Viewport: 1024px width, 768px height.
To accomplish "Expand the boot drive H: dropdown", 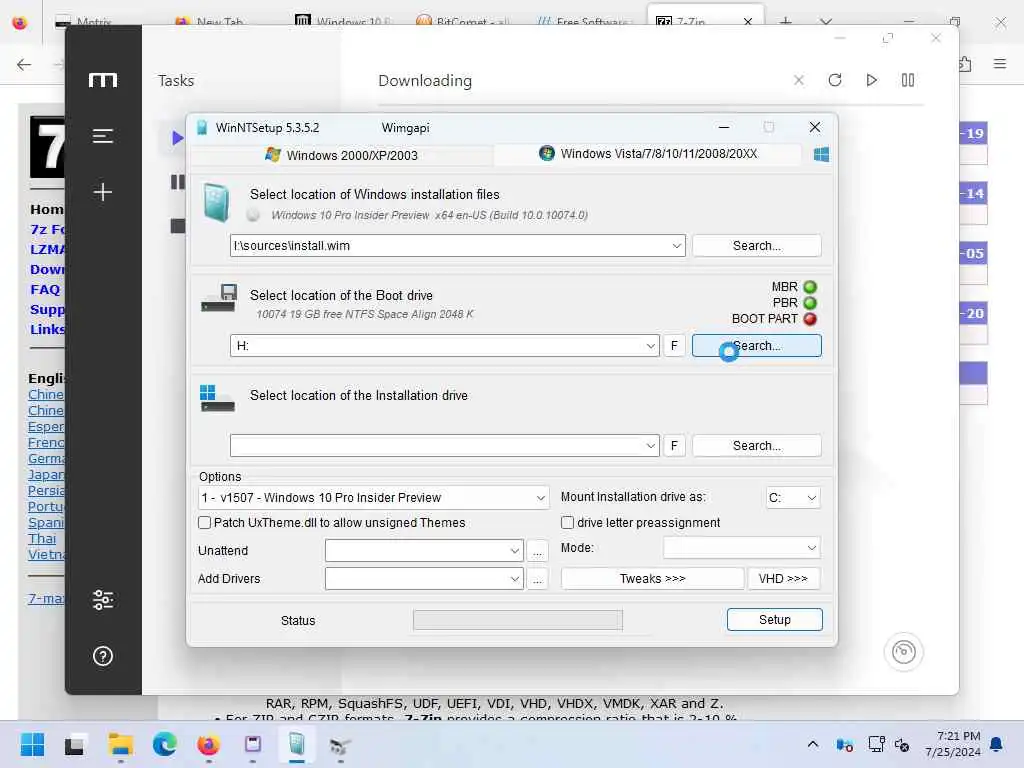I will pos(650,345).
